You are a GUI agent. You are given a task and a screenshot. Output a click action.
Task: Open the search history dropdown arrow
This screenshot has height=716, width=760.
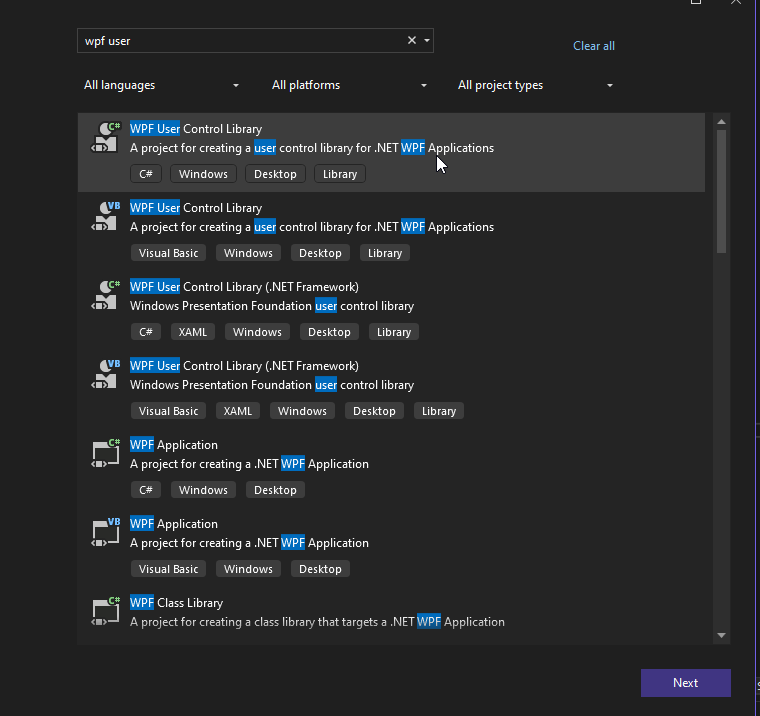427,41
